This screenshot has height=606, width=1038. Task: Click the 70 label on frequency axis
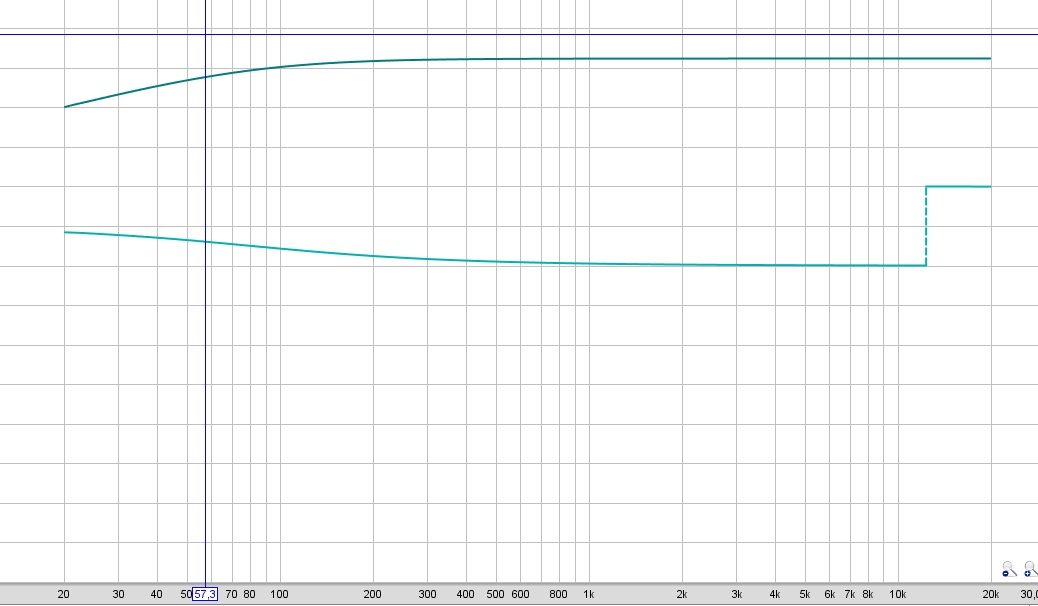[x=231, y=594]
